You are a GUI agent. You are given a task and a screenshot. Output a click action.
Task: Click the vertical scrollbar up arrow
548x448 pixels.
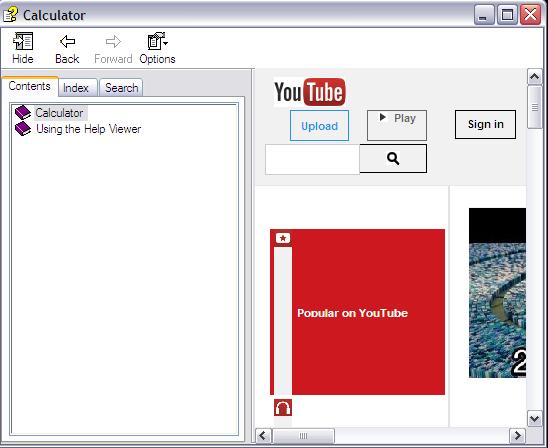(x=535, y=77)
